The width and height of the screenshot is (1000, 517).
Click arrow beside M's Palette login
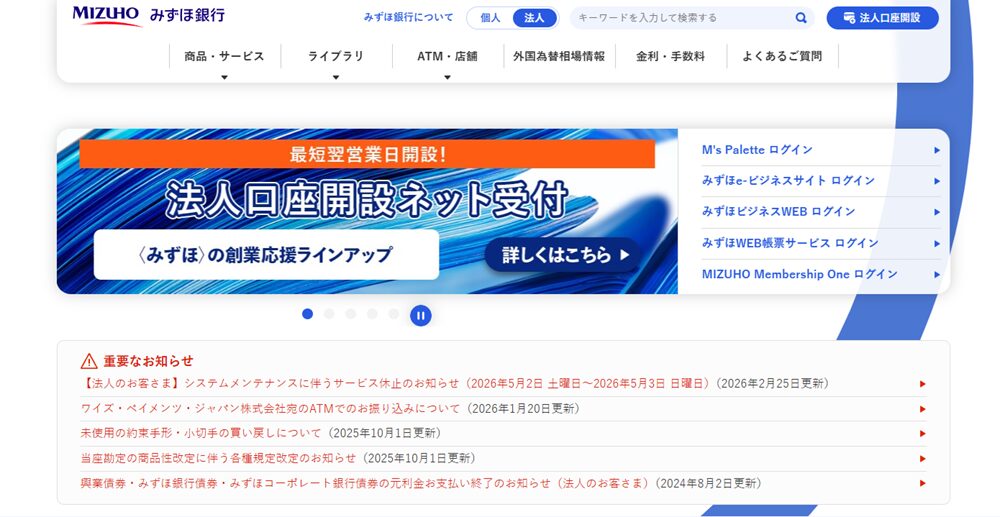point(937,150)
